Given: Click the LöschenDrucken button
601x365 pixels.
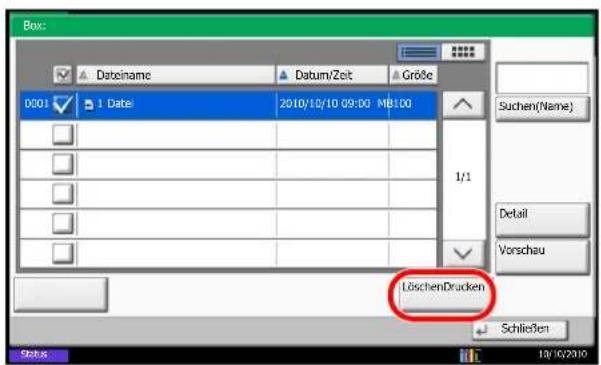Looking at the screenshot, I should [443, 294].
